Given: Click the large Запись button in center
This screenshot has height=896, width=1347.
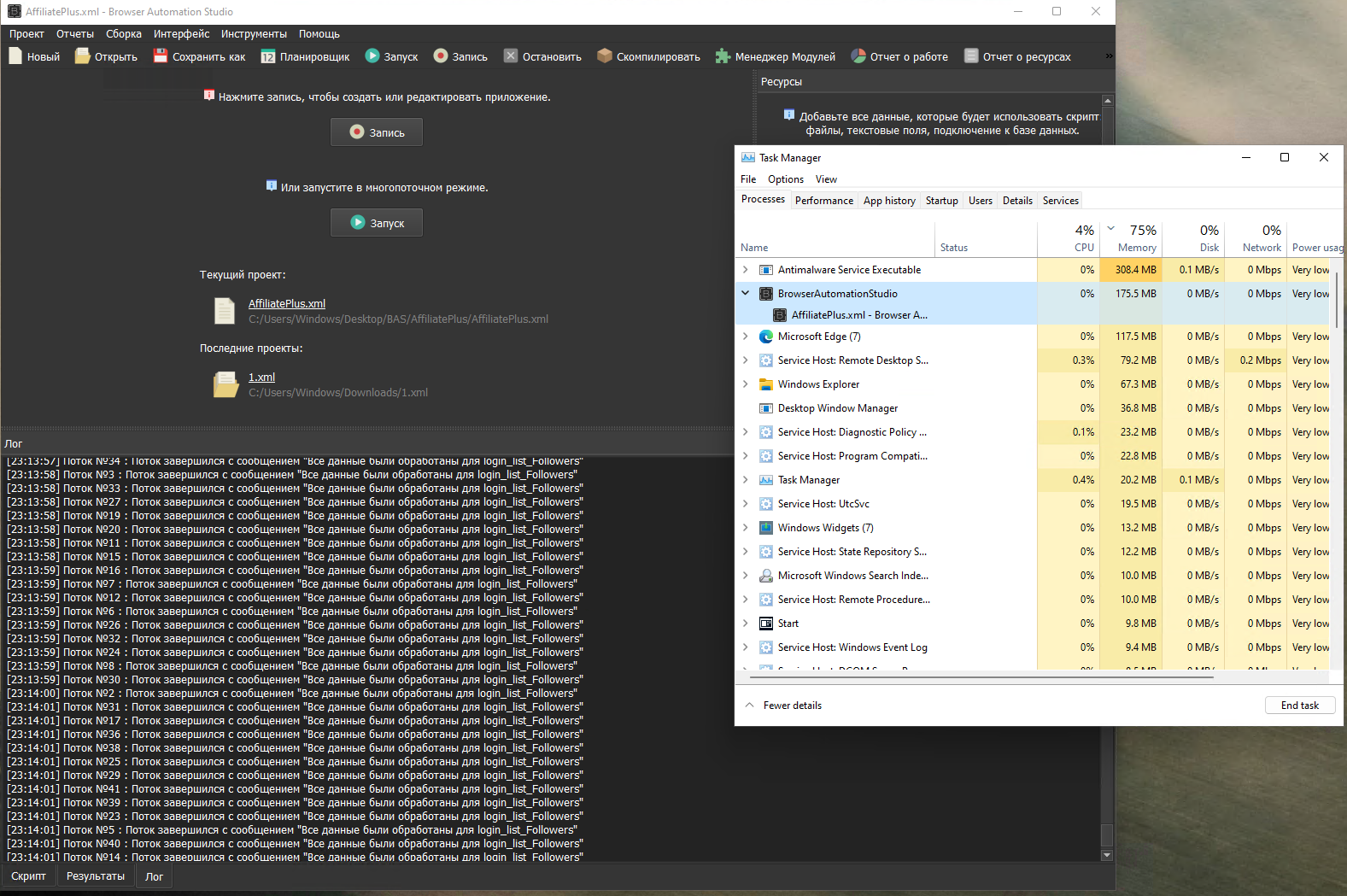Looking at the screenshot, I should (x=377, y=132).
